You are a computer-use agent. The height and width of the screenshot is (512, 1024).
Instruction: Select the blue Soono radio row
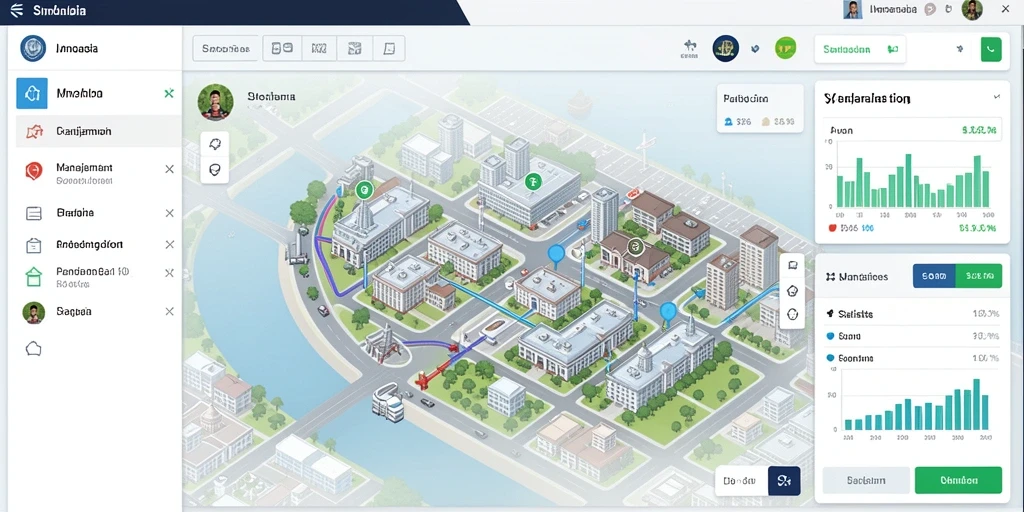point(913,336)
